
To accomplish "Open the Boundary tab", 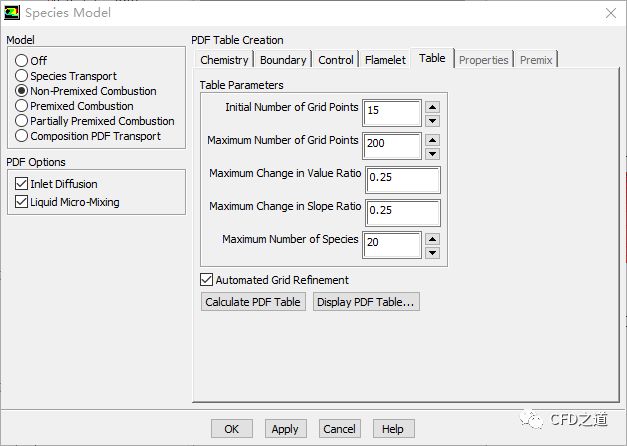I will click(283, 60).
